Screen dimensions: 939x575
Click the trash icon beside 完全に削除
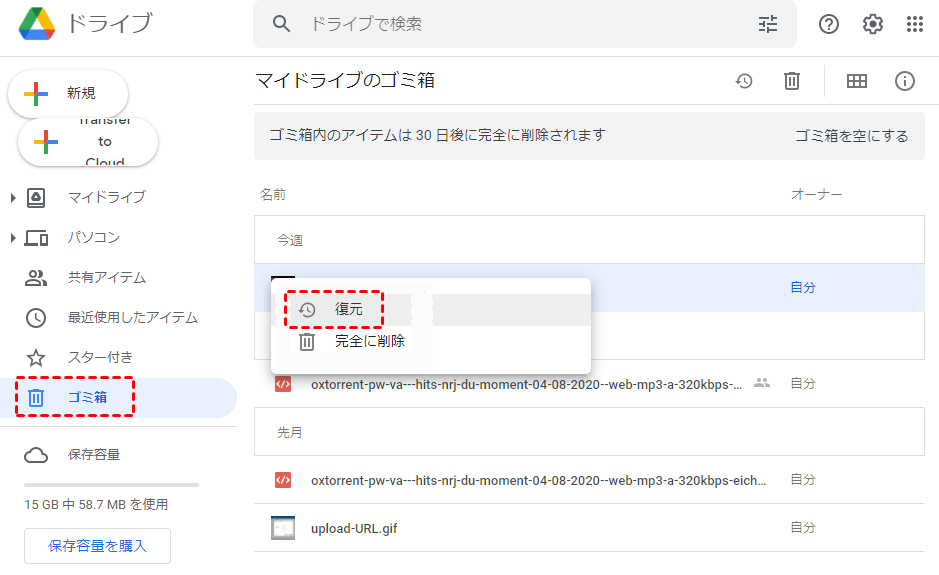(307, 341)
